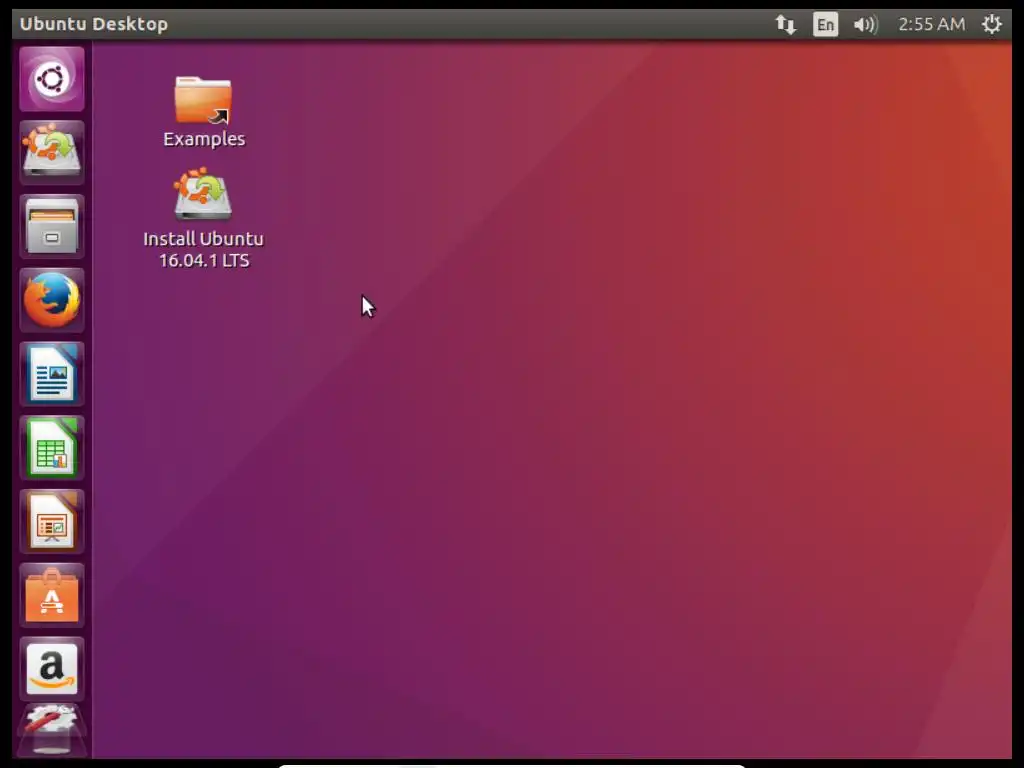Open the Ubuntu Dash search launcher
This screenshot has width=1024, height=768.
point(52,80)
